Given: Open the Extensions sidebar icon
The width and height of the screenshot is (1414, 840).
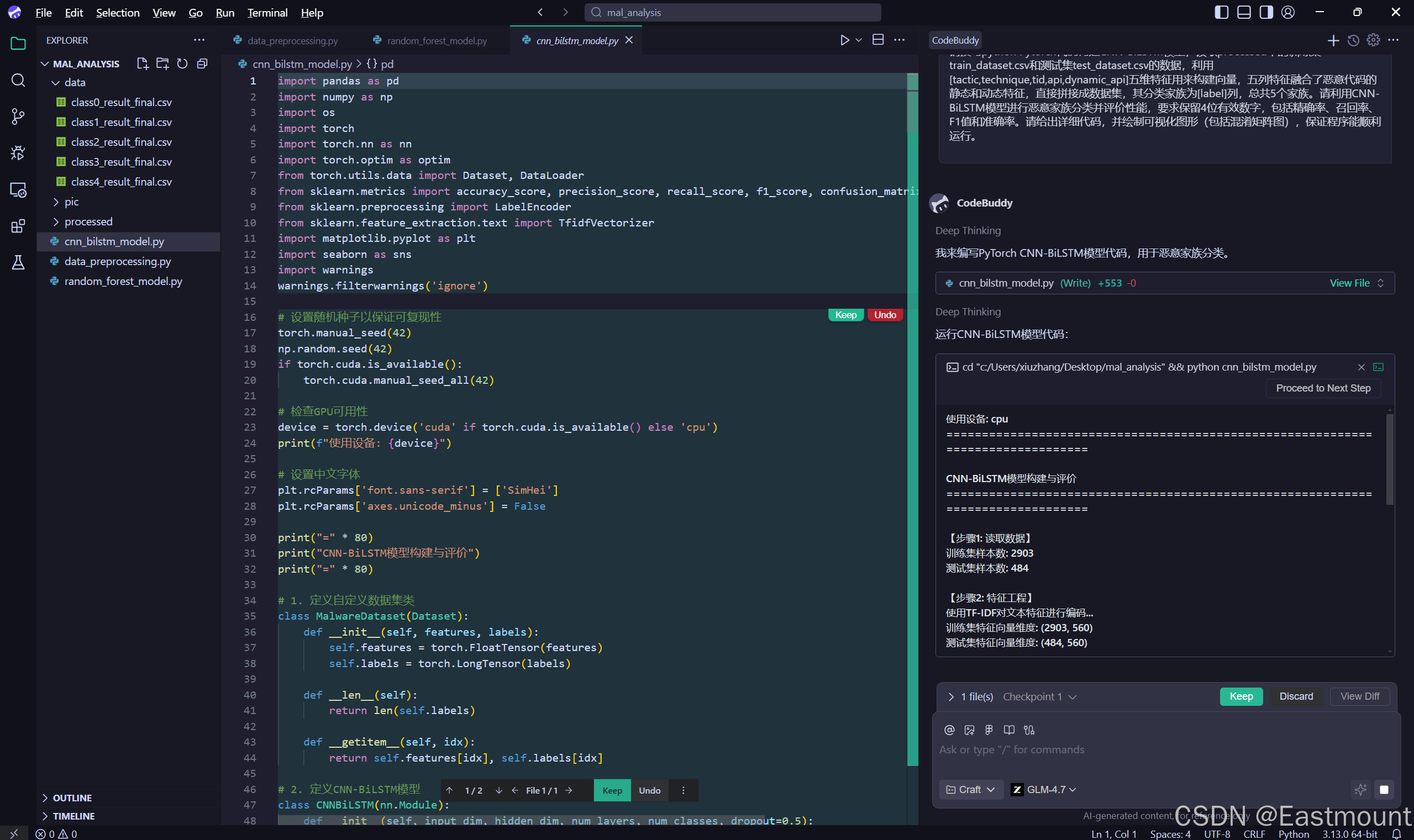Looking at the screenshot, I should tap(18, 226).
